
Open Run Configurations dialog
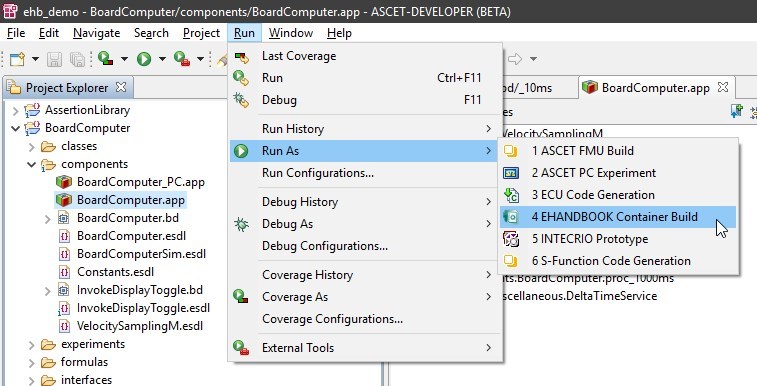365,173
